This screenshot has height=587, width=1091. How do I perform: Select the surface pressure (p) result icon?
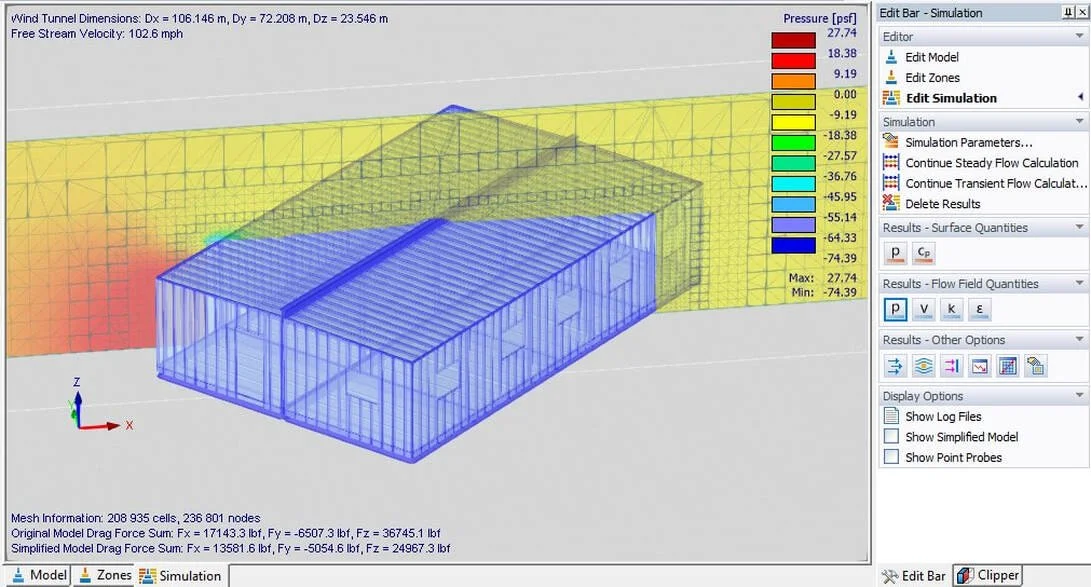pyautogui.click(x=896, y=253)
